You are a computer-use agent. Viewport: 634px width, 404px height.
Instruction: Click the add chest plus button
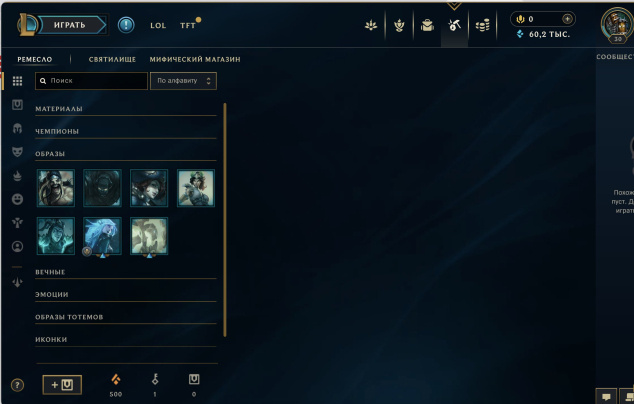point(62,385)
